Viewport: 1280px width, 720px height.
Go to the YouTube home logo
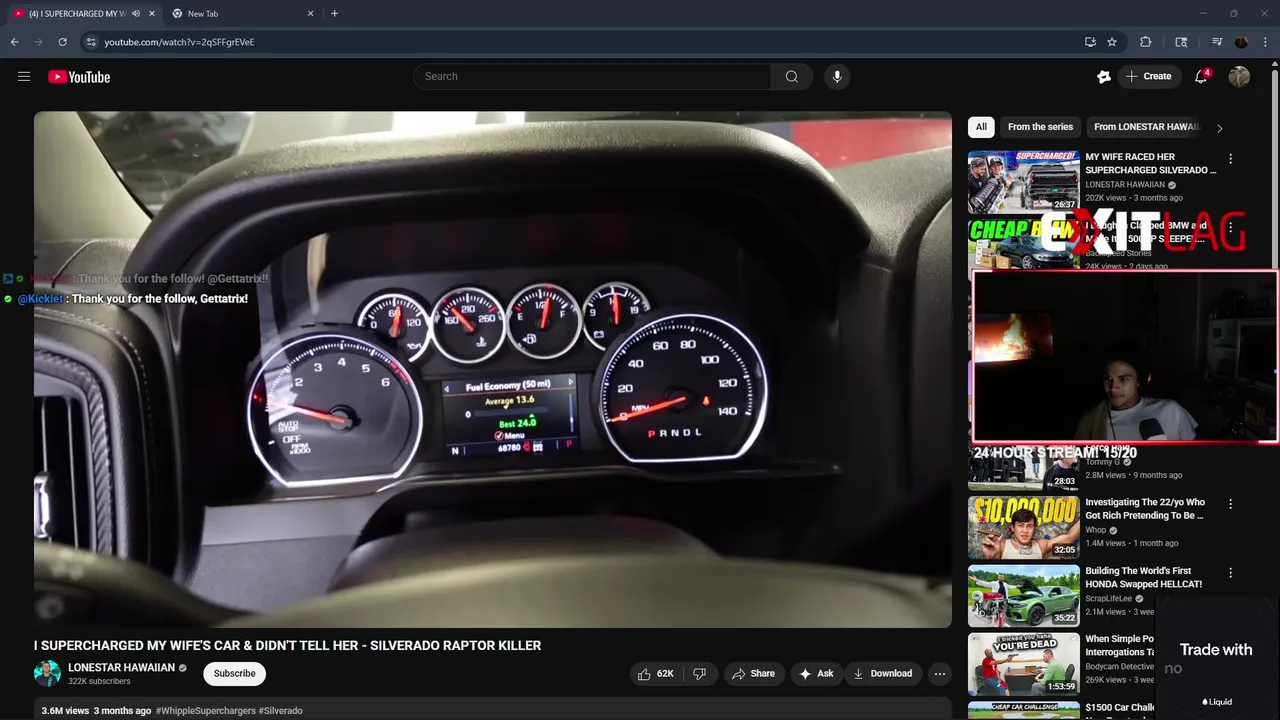(x=79, y=77)
